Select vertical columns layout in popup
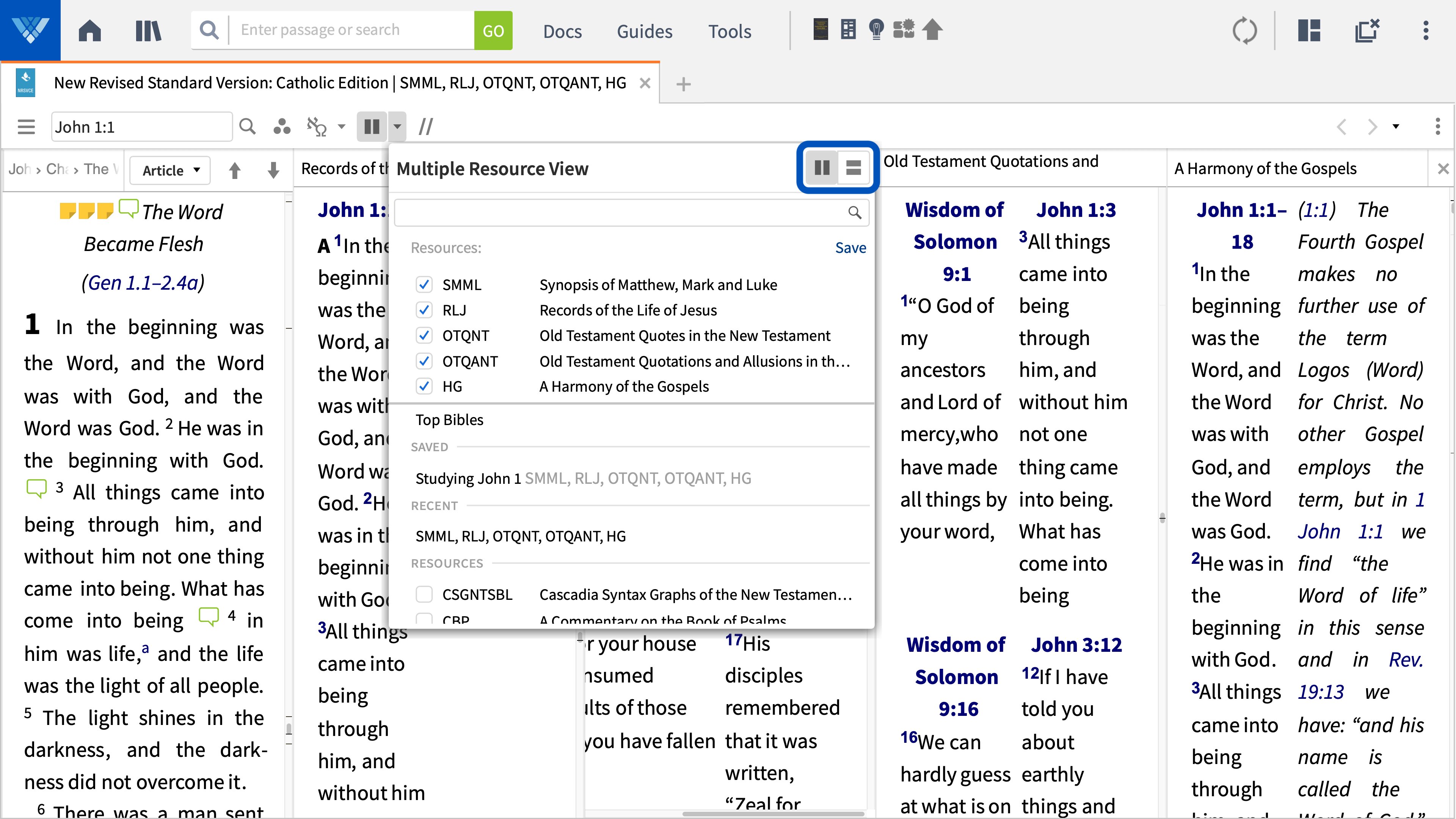Viewport: 1456px width, 819px height. point(822,167)
